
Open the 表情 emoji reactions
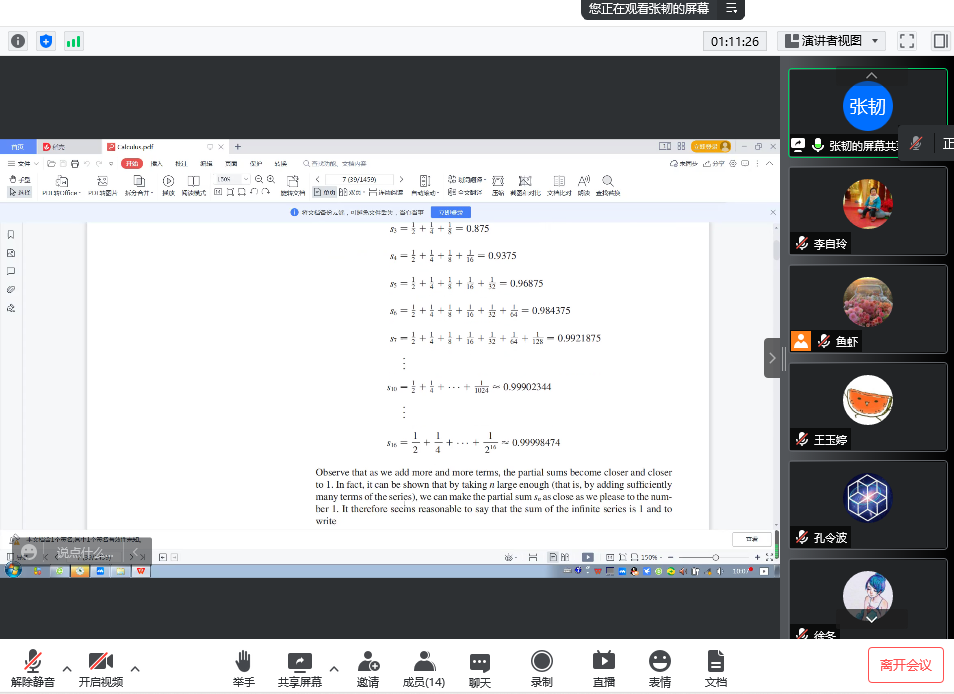coord(659,667)
